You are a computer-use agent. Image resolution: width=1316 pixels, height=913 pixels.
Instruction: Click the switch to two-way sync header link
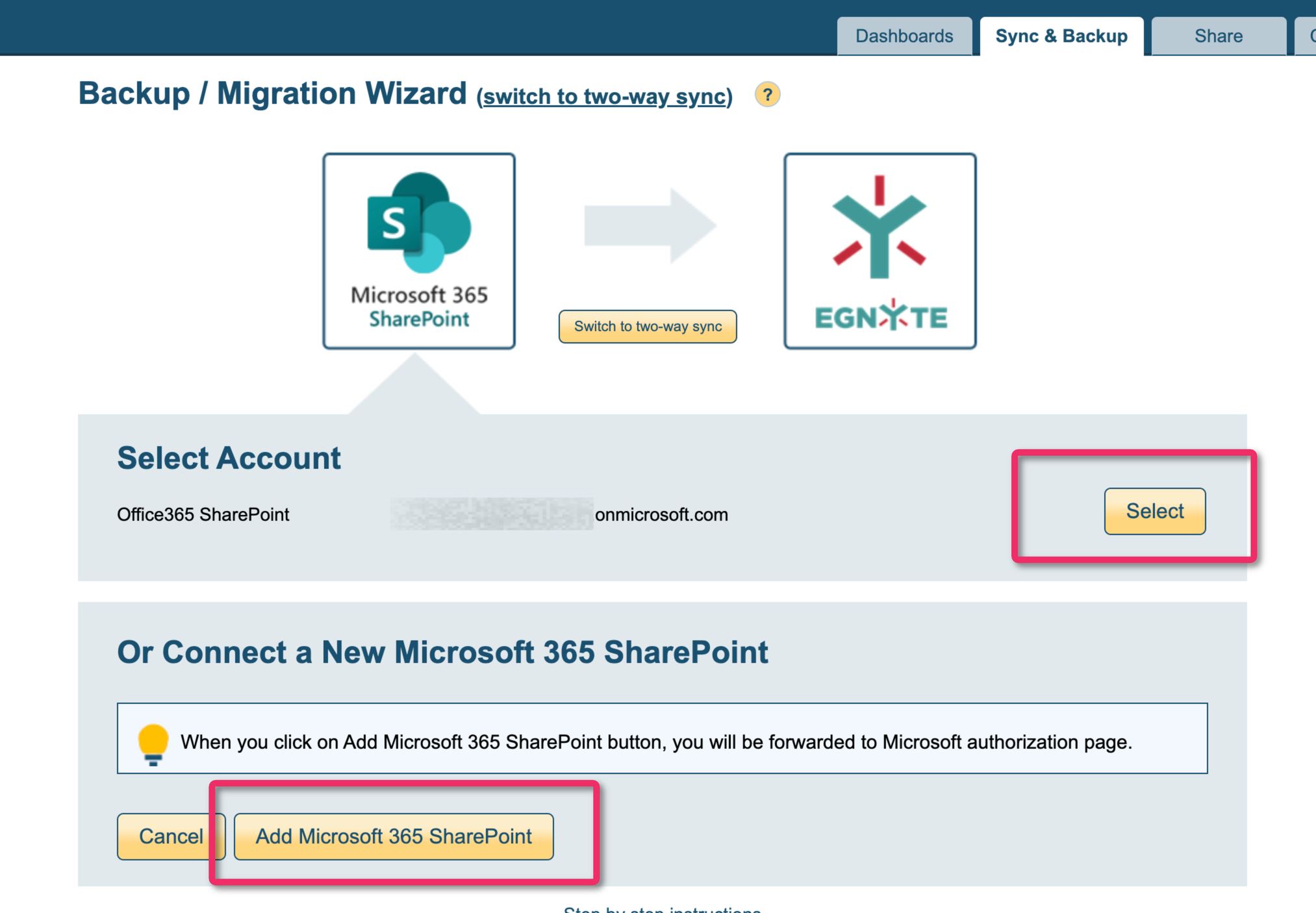coord(604,96)
